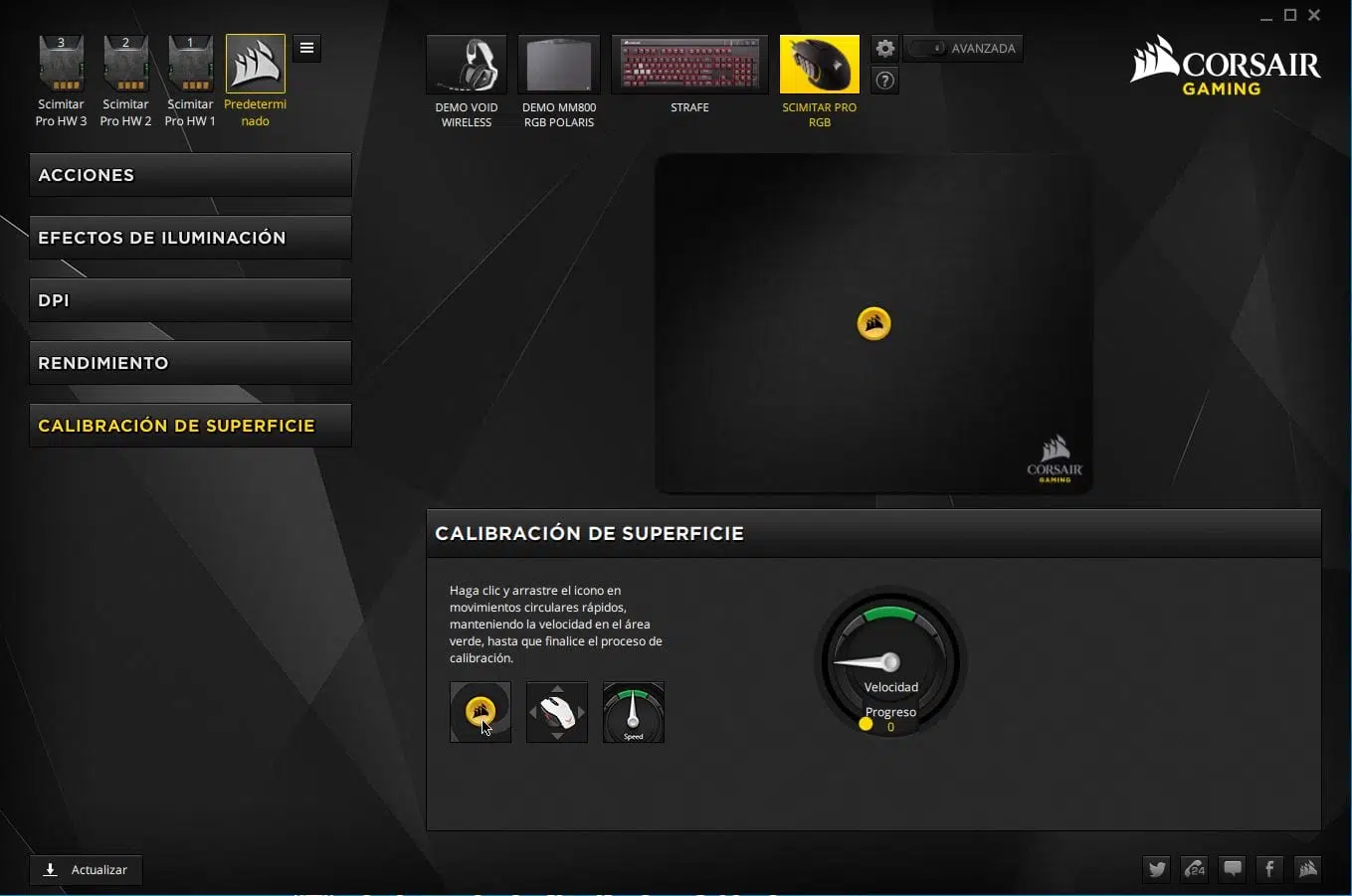Click the yellow Progreso indicator dot
This screenshot has height=896, width=1352.
pos(866,724)
